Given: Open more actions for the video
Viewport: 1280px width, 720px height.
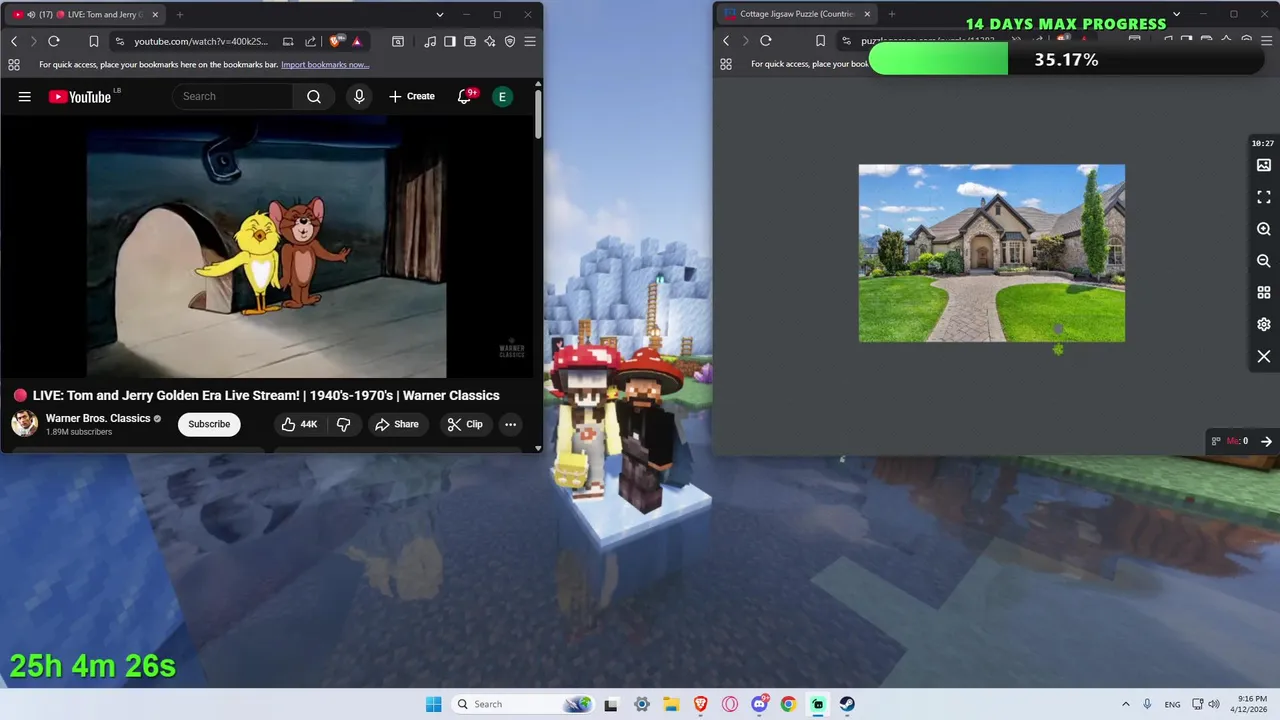Looking at the screenshot, I should click(x=510, y=424).
